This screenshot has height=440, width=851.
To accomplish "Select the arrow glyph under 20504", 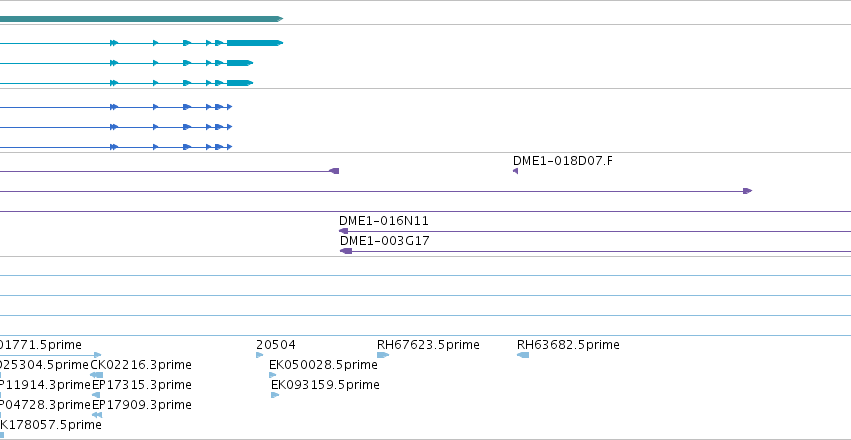I will [x=259, y=355].
